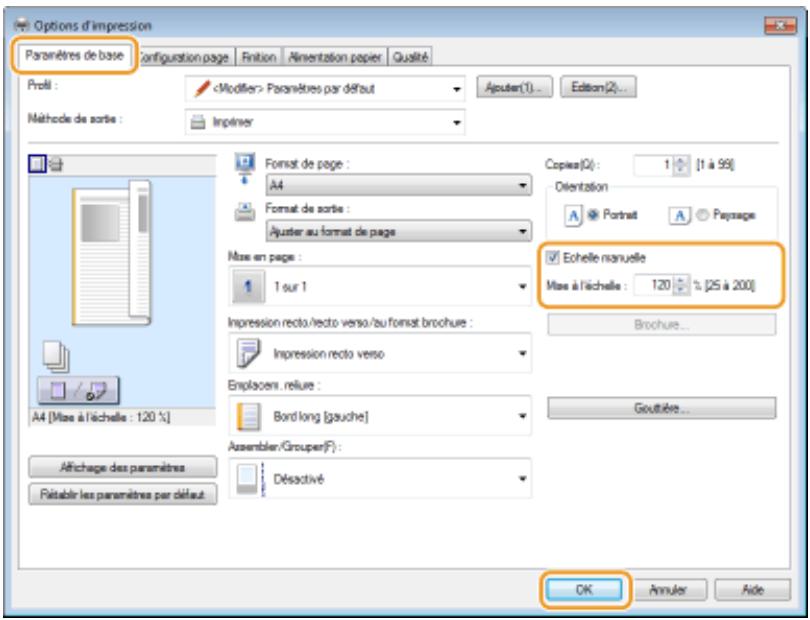
Task: Increase scale with spinner up arrow
Action: (682, 281)
